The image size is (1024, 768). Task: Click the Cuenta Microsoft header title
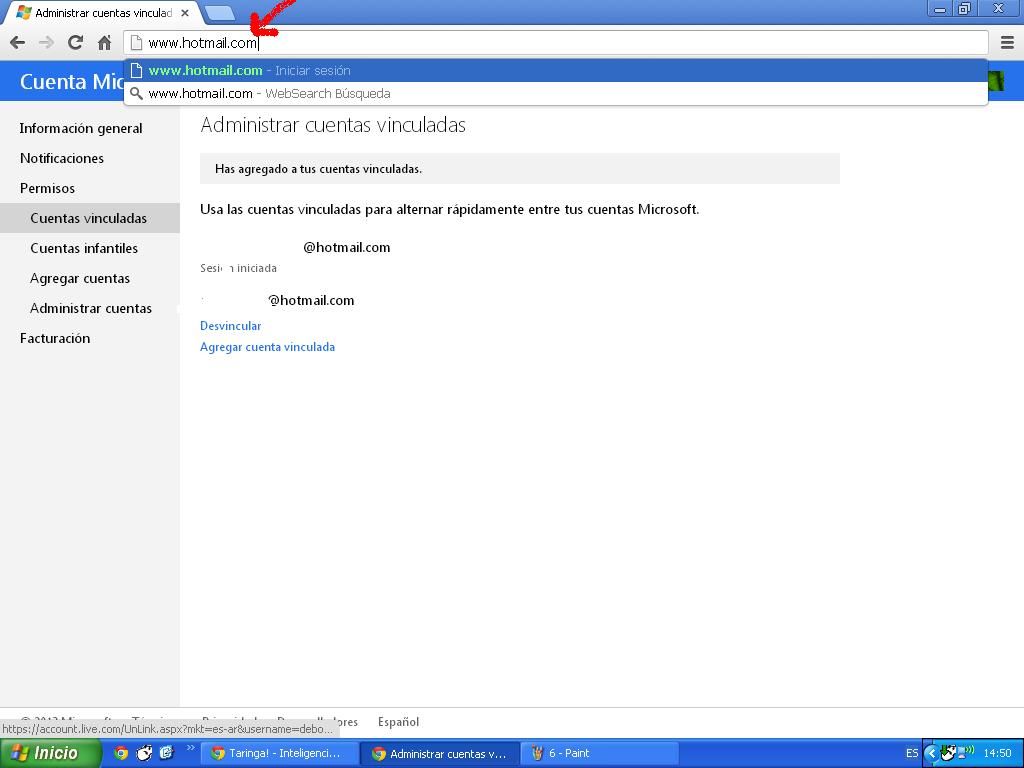[72, 82]
